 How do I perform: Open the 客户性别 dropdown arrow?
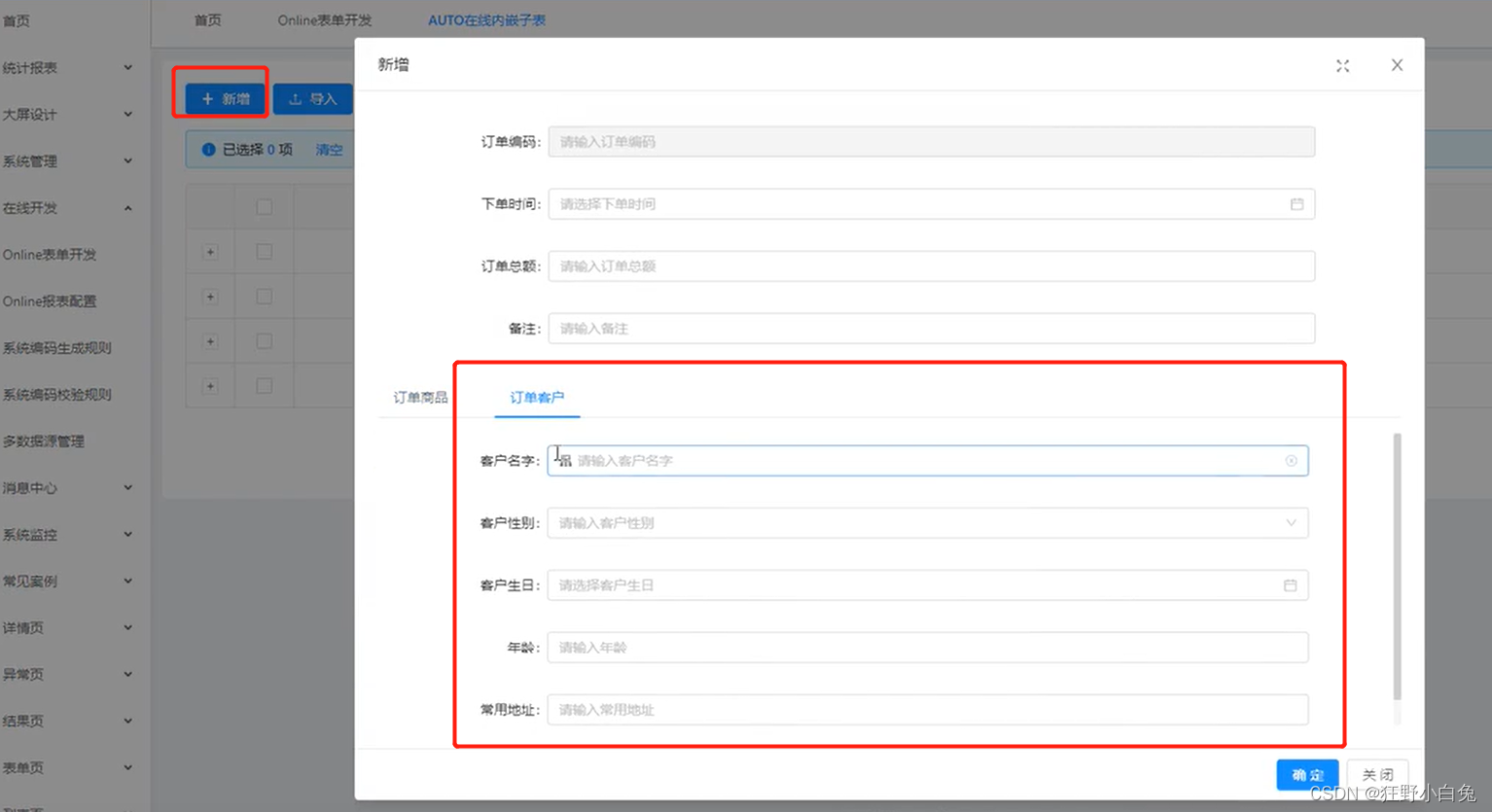click(x=1291, y=523)
